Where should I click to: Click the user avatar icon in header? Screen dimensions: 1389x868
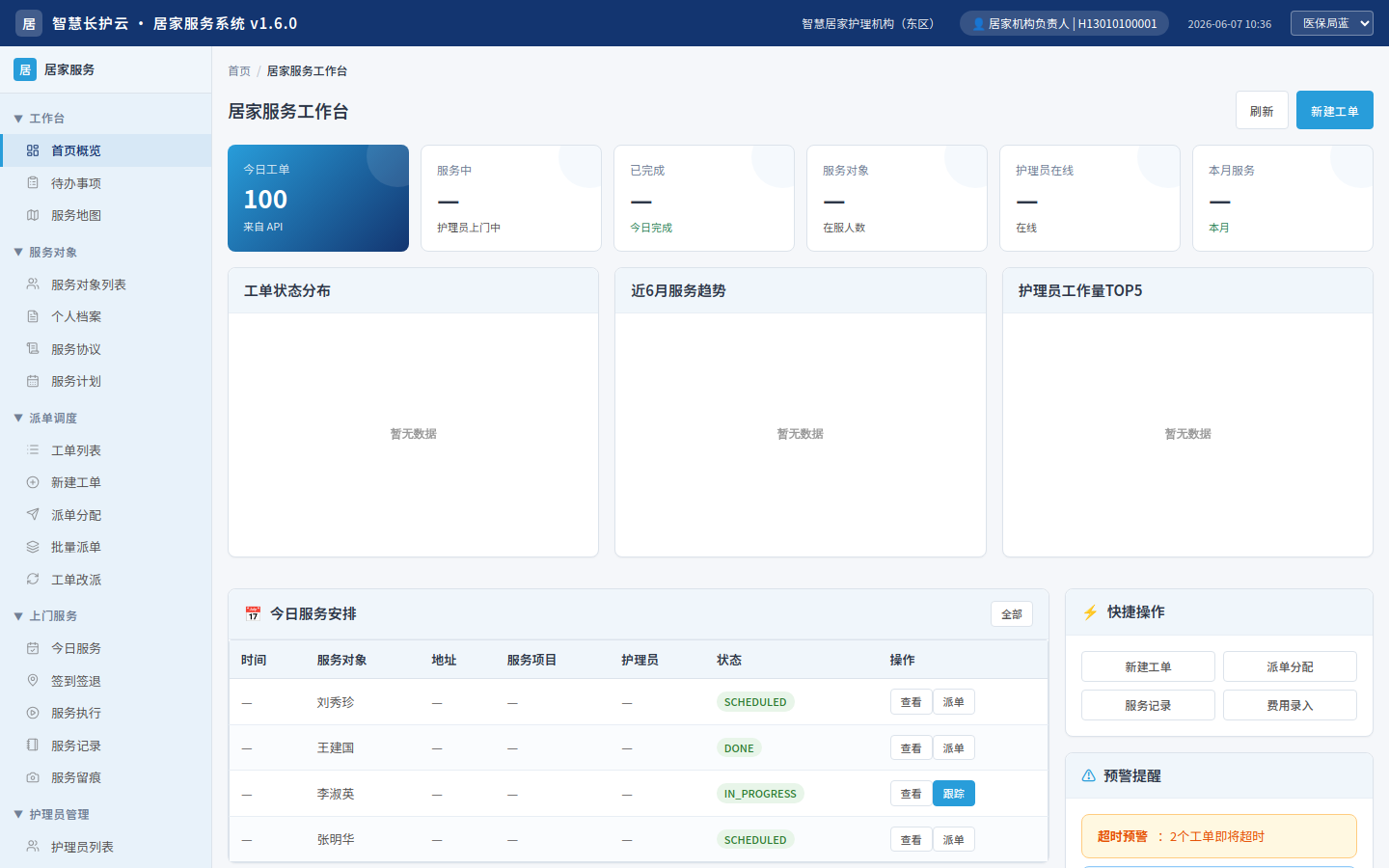(x=978, y=24)
